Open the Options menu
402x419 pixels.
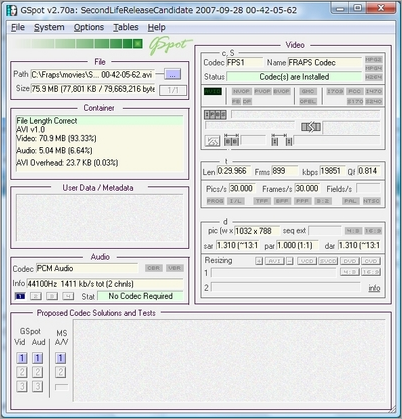[x=89, y=27]
